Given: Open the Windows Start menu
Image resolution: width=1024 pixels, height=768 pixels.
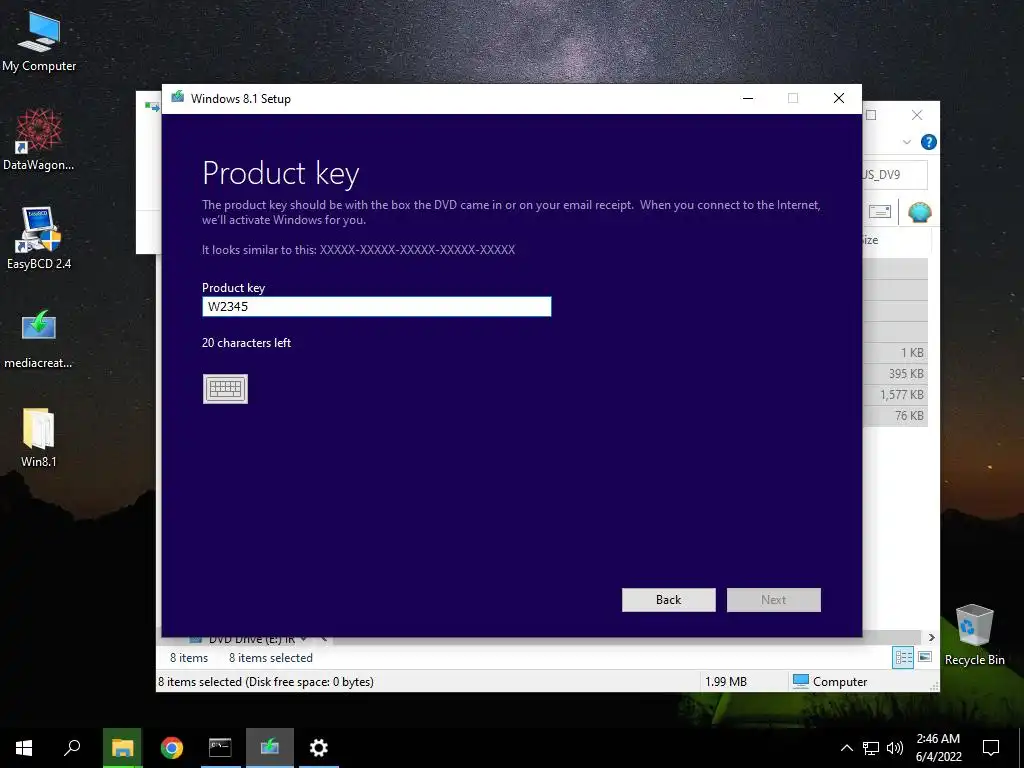Looking at the screenshot, I should [x=24, y=748].
